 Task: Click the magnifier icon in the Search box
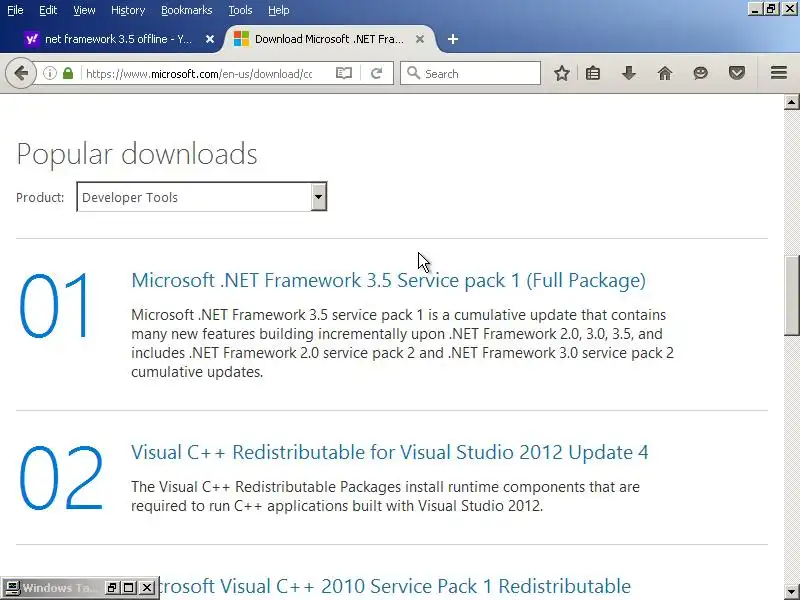(413, 73)
